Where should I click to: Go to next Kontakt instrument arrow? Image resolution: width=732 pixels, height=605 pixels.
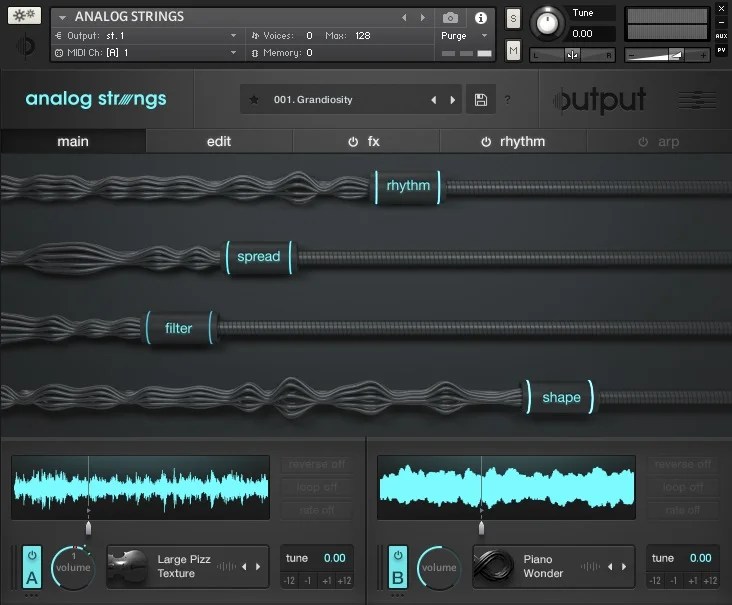[x=422, y=18]
